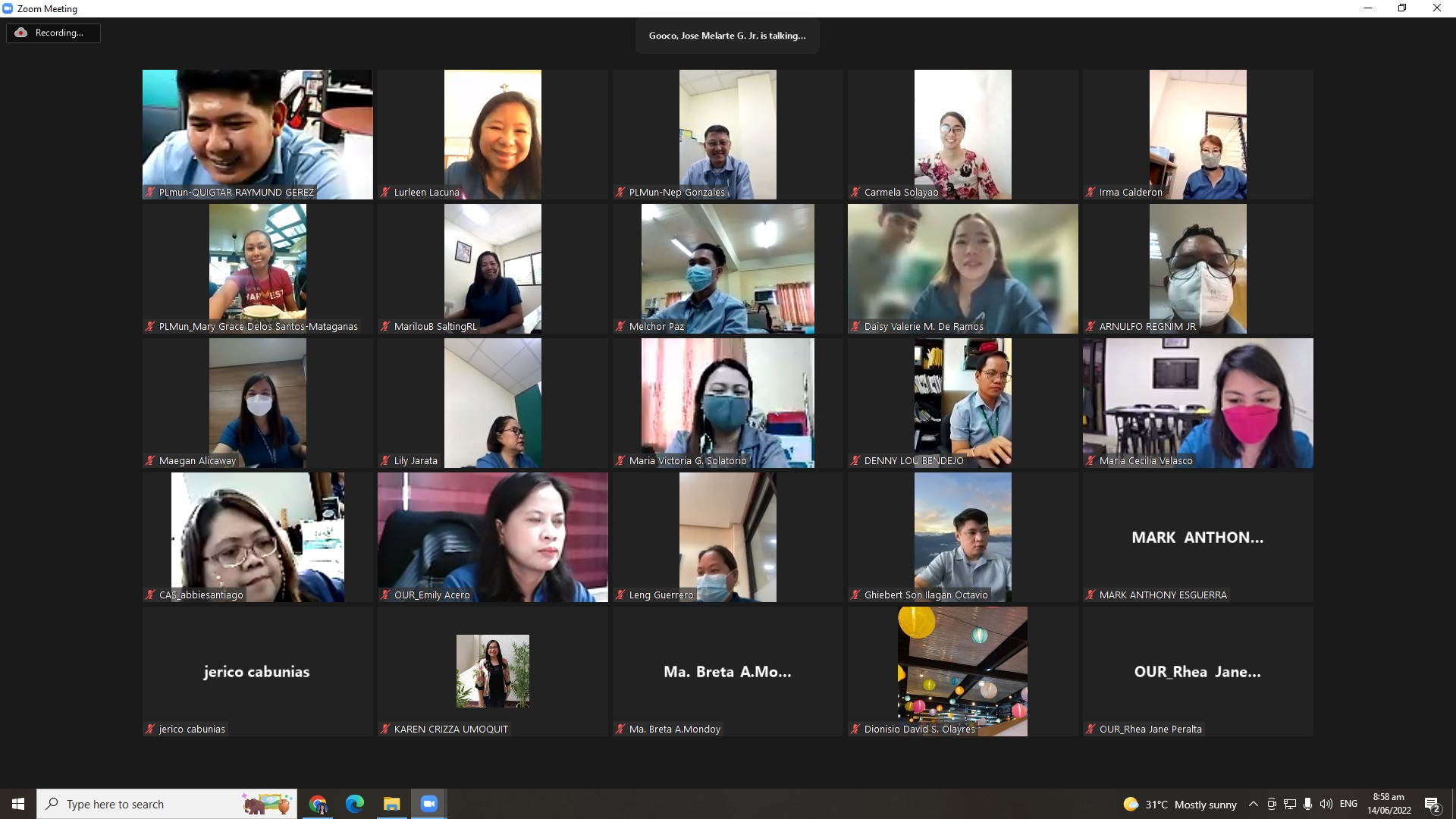Select Lurleen Lacuna's video tile
The height and width of the screenshot is (819, 1456).
click(x=493, y=134)
